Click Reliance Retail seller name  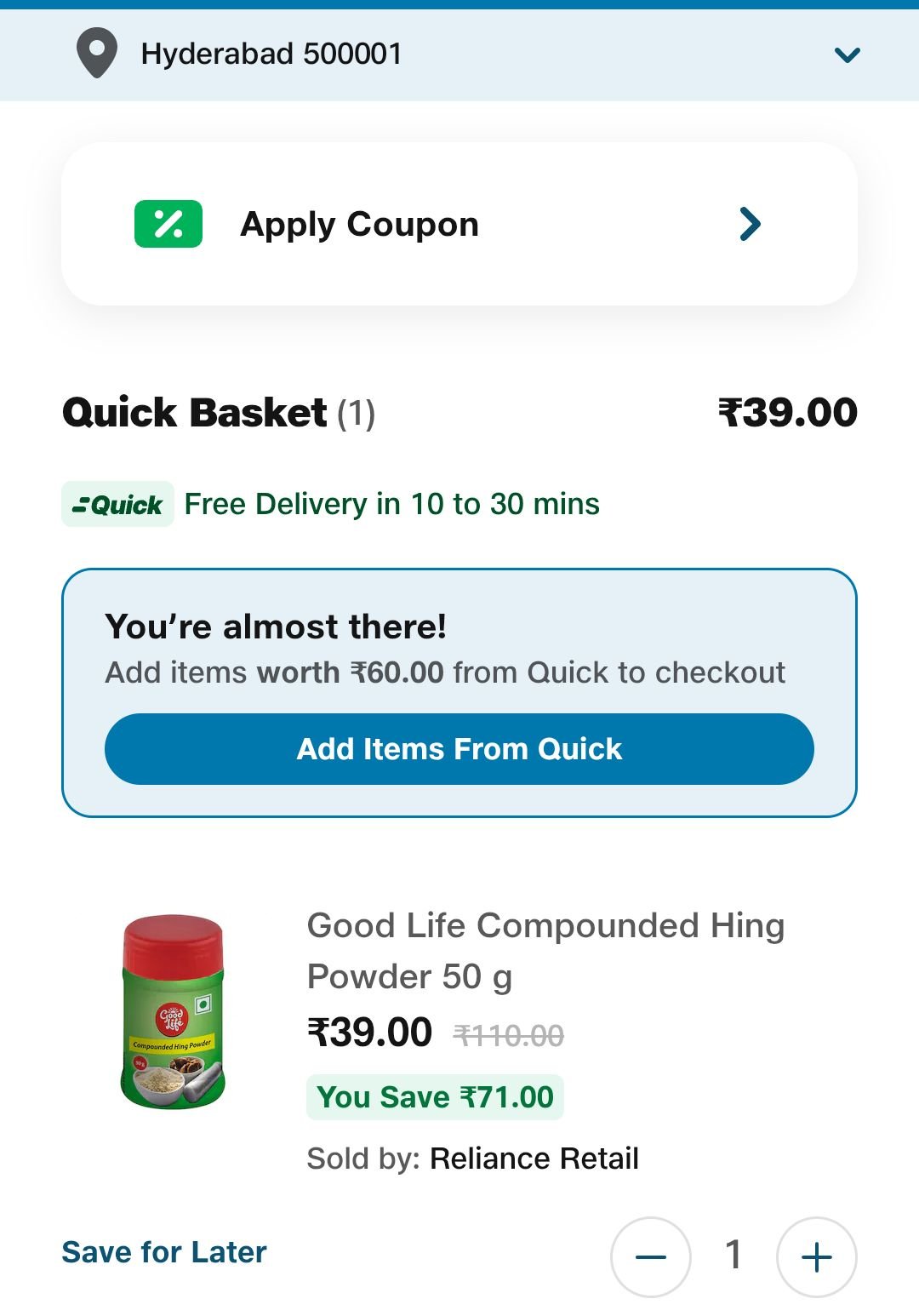534,1159
